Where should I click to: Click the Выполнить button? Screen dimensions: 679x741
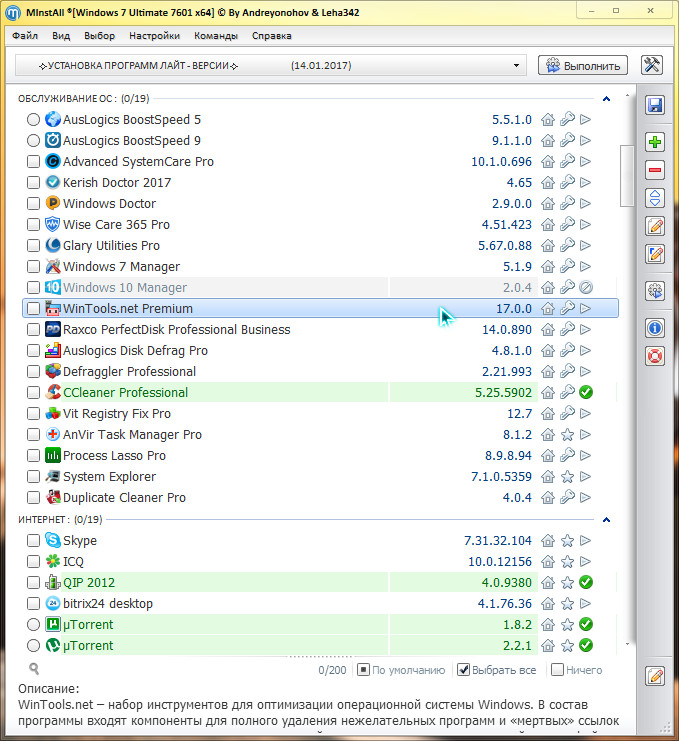tap(583, 66)
